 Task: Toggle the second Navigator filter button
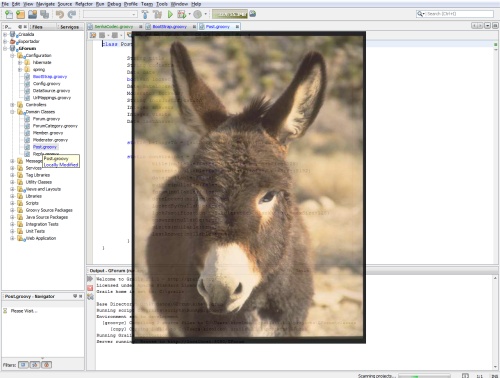click(35, 365)
